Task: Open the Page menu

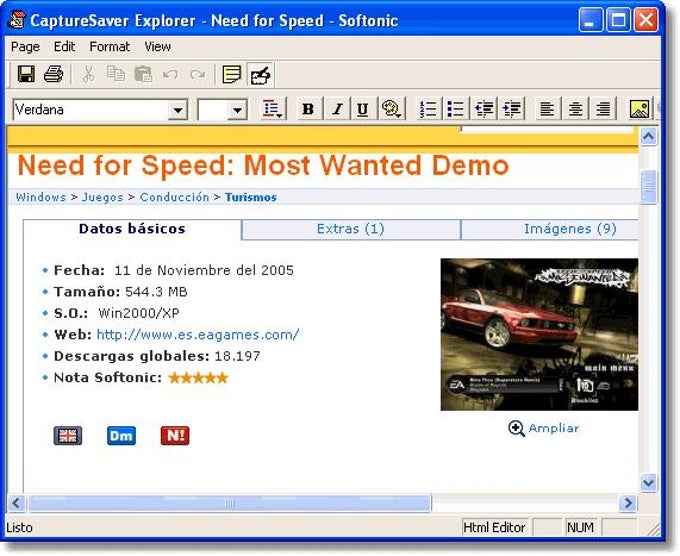Action: 25,46
